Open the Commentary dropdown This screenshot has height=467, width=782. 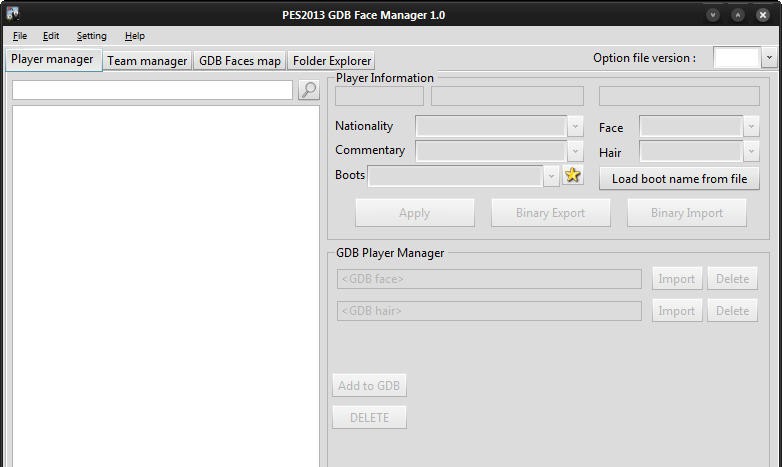pyautogui.click(x=575, y=151)
